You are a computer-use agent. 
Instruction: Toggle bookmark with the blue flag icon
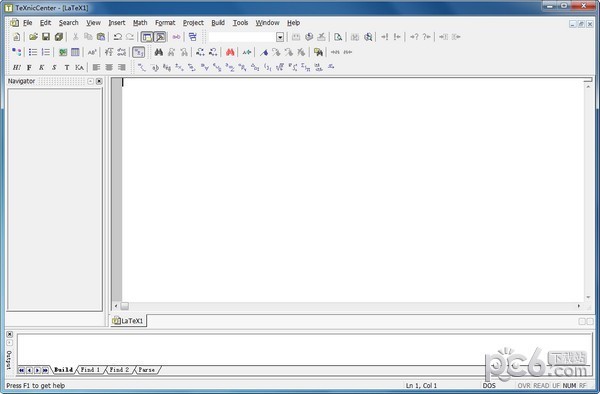click(x=264, y=52)
